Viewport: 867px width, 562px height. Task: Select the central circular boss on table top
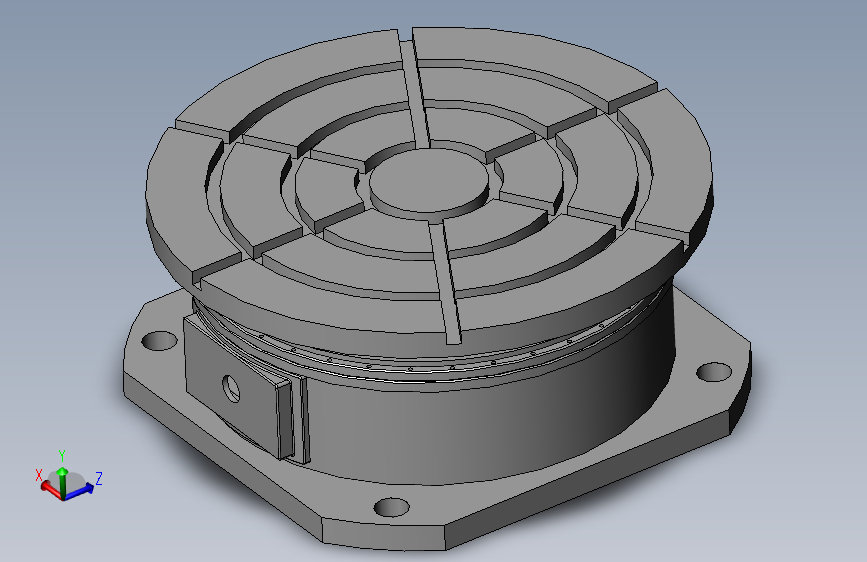(429, 181)
